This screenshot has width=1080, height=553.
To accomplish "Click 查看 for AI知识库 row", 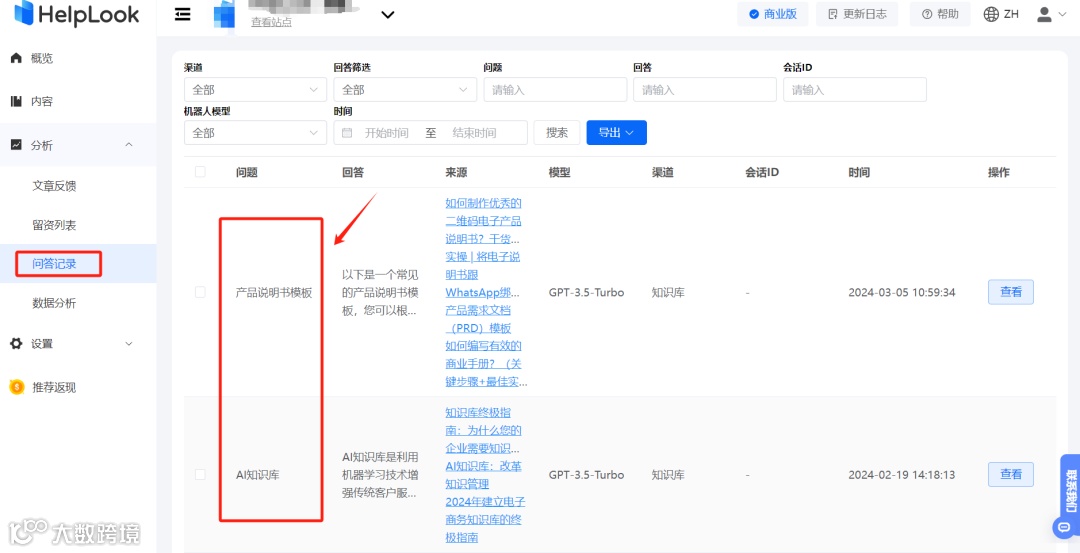I will [1011, 474].
